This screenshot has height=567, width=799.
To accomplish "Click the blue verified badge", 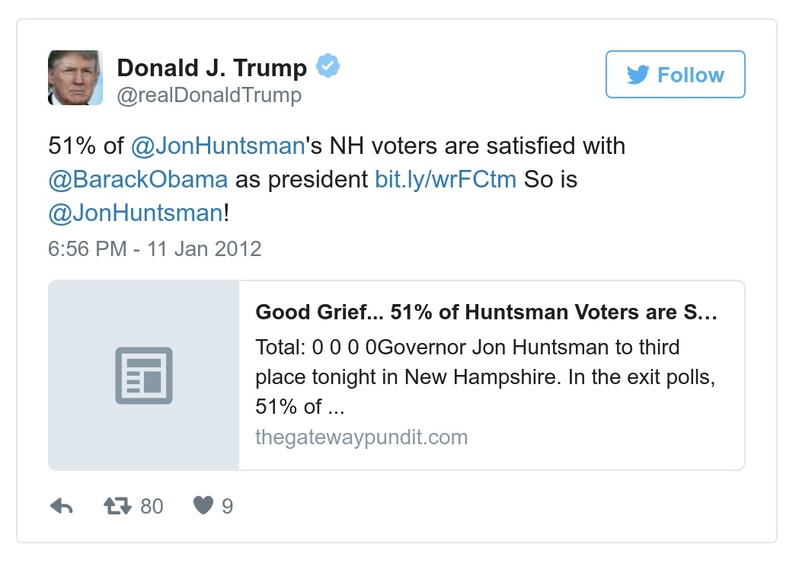I will pos(328,67).
